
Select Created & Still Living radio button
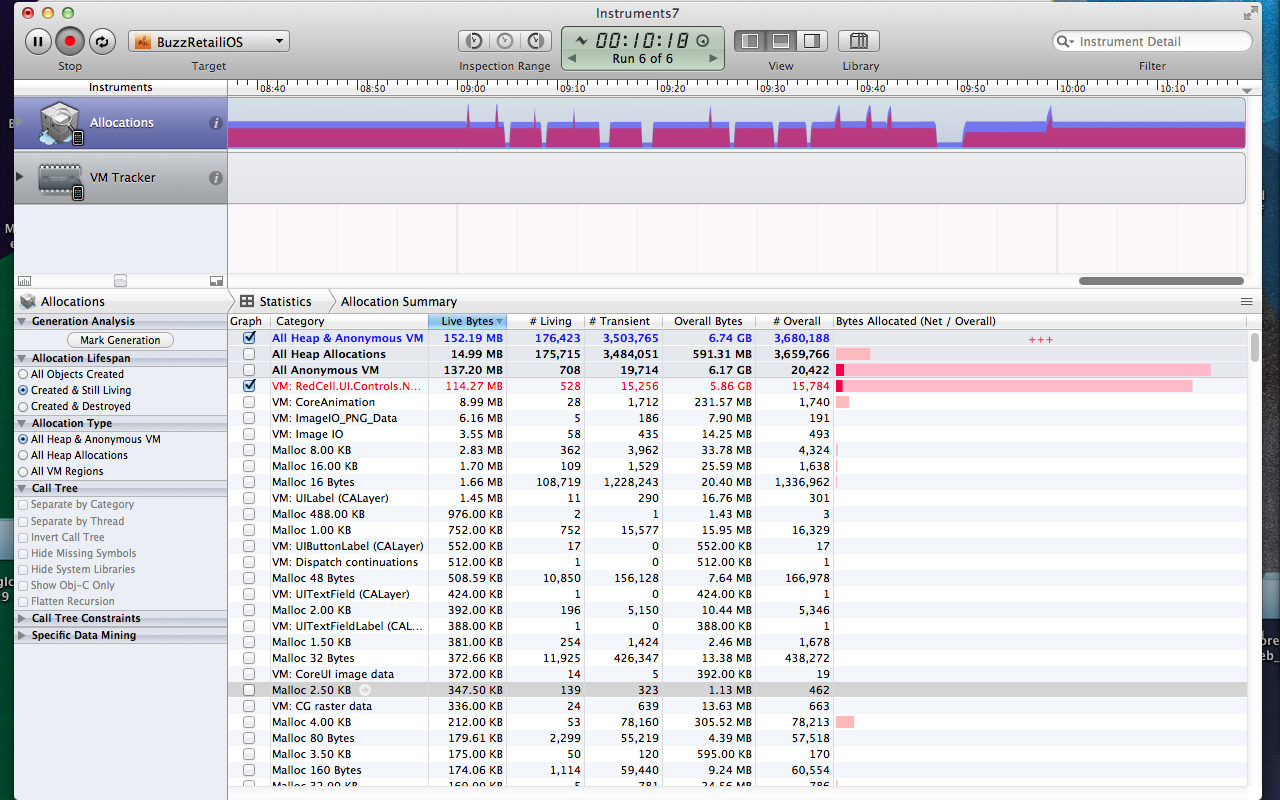pyautogui.click(x=23, y=390)
